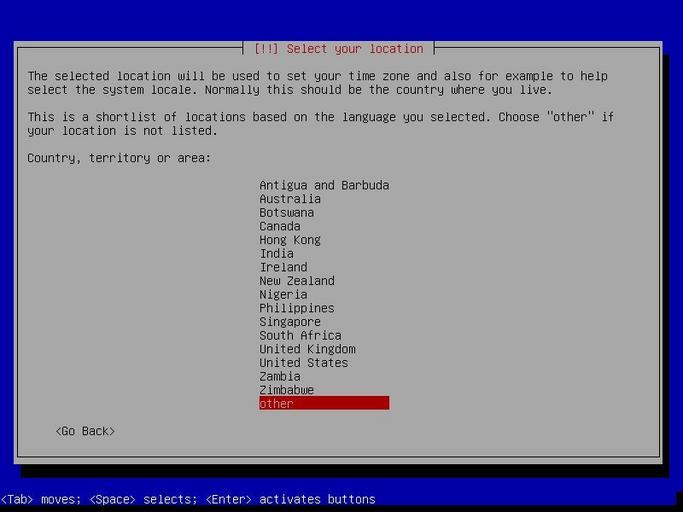Click the 'Country, territory or area' label
The height and width of the screenshot is (512, 683).
pos(119,158)
